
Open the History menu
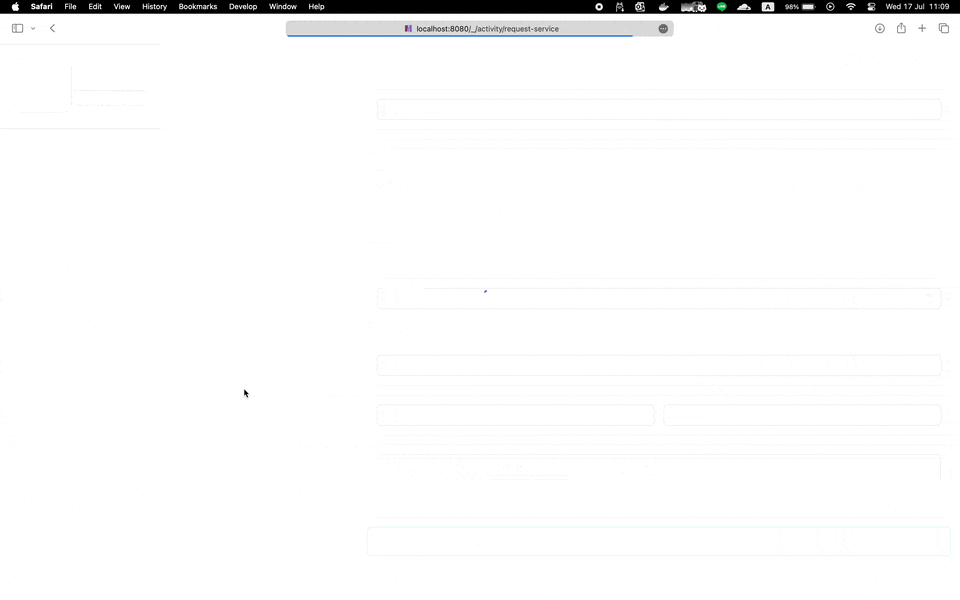[154, 6]
